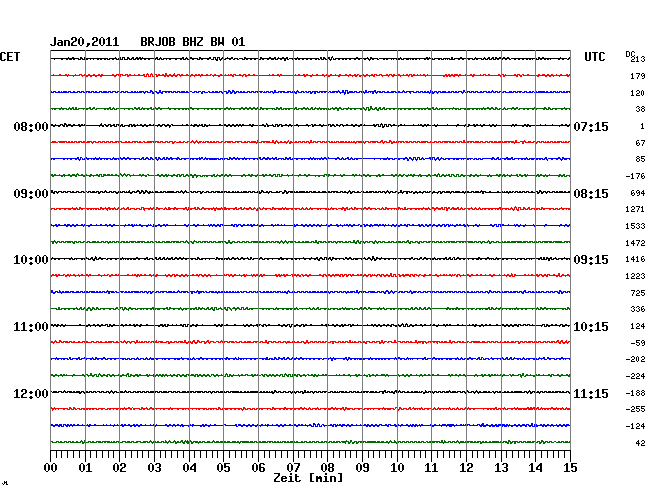Click DC value 179

tap(638, 76)
